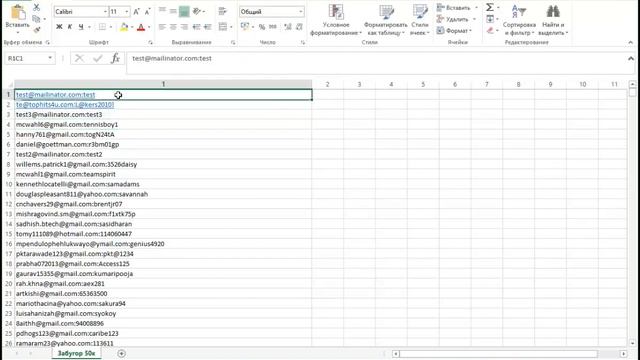Open Format as table (Форматировать как таблицу)

click(385, 20)
